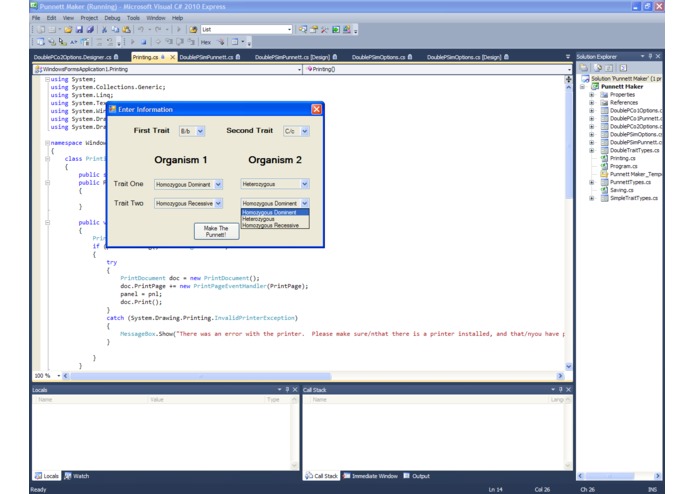Click the Refresh icon in Solution Explorer
The width and height of the screenshot is (695, 494).
pyautogui.click(x=610, y=68)
